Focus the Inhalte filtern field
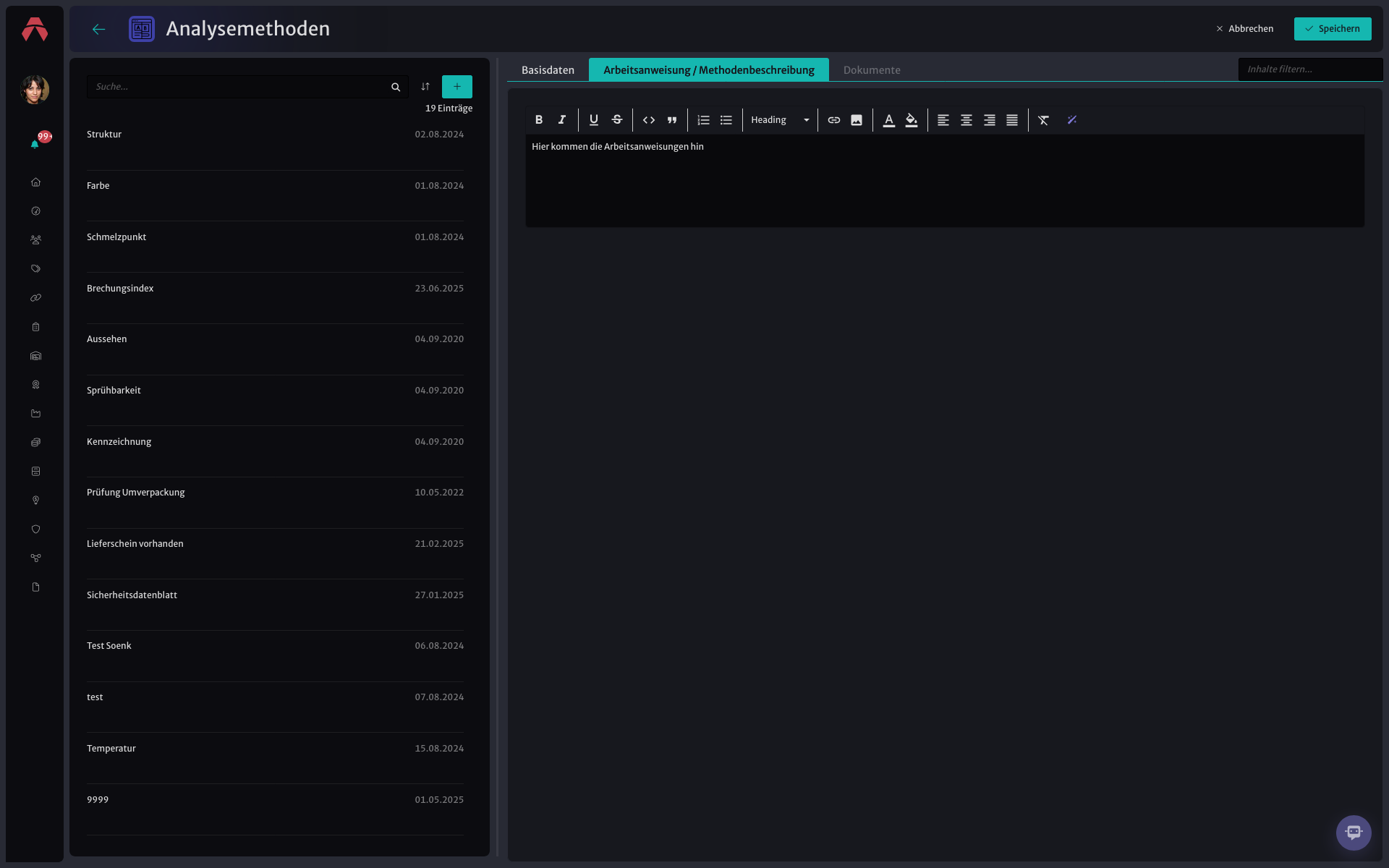The width and height of the screenshot is (1389, 868). tap(1310, 69)
